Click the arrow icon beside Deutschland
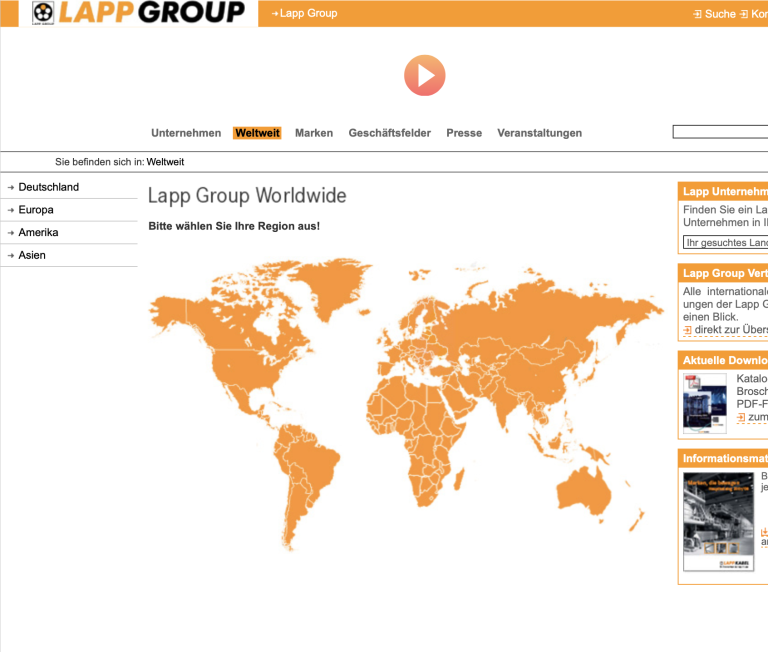Viewport: 768px width, 652px height. [11, 188]
